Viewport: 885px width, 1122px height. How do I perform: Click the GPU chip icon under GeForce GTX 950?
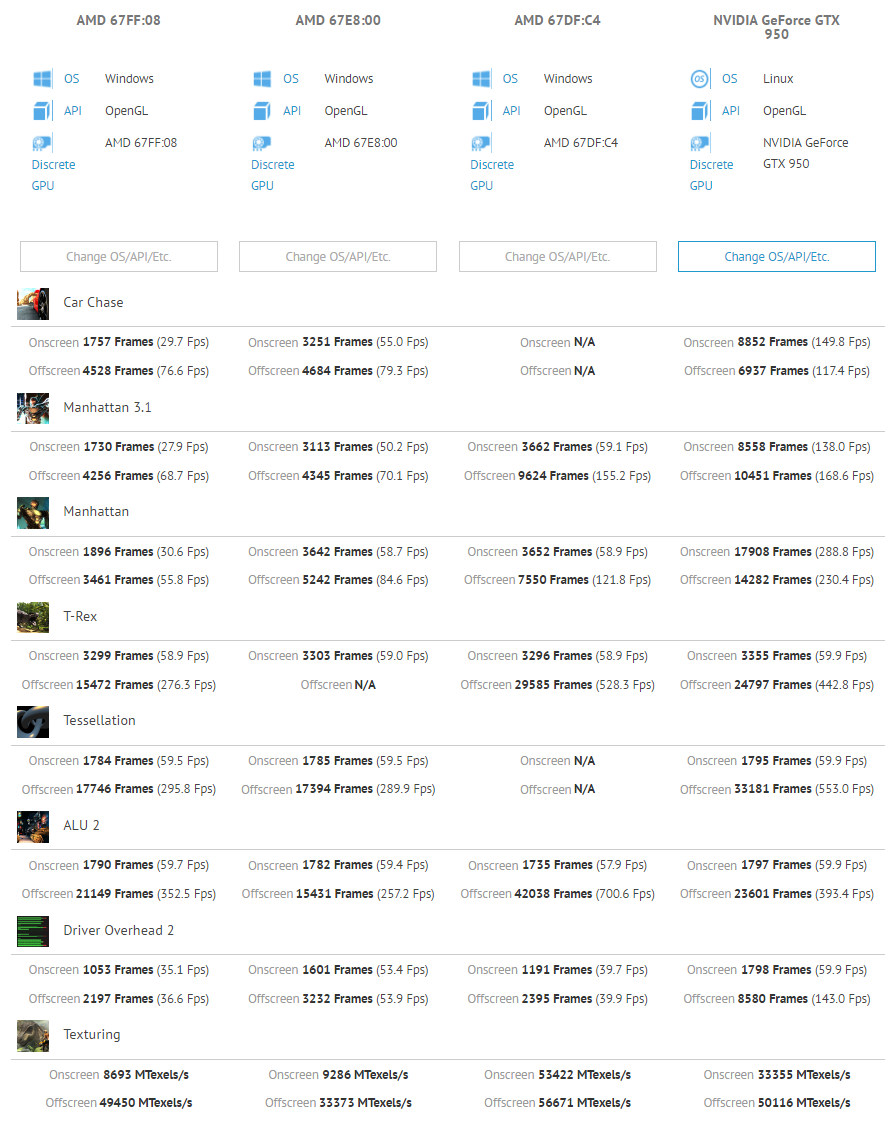click(700, 143)
